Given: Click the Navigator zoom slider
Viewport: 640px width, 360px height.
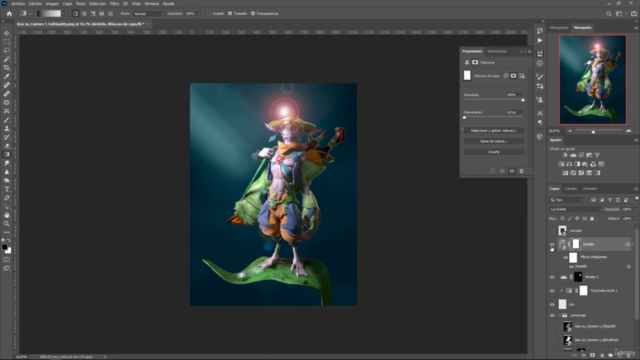Looking at the screenshot, I should 593,132.
